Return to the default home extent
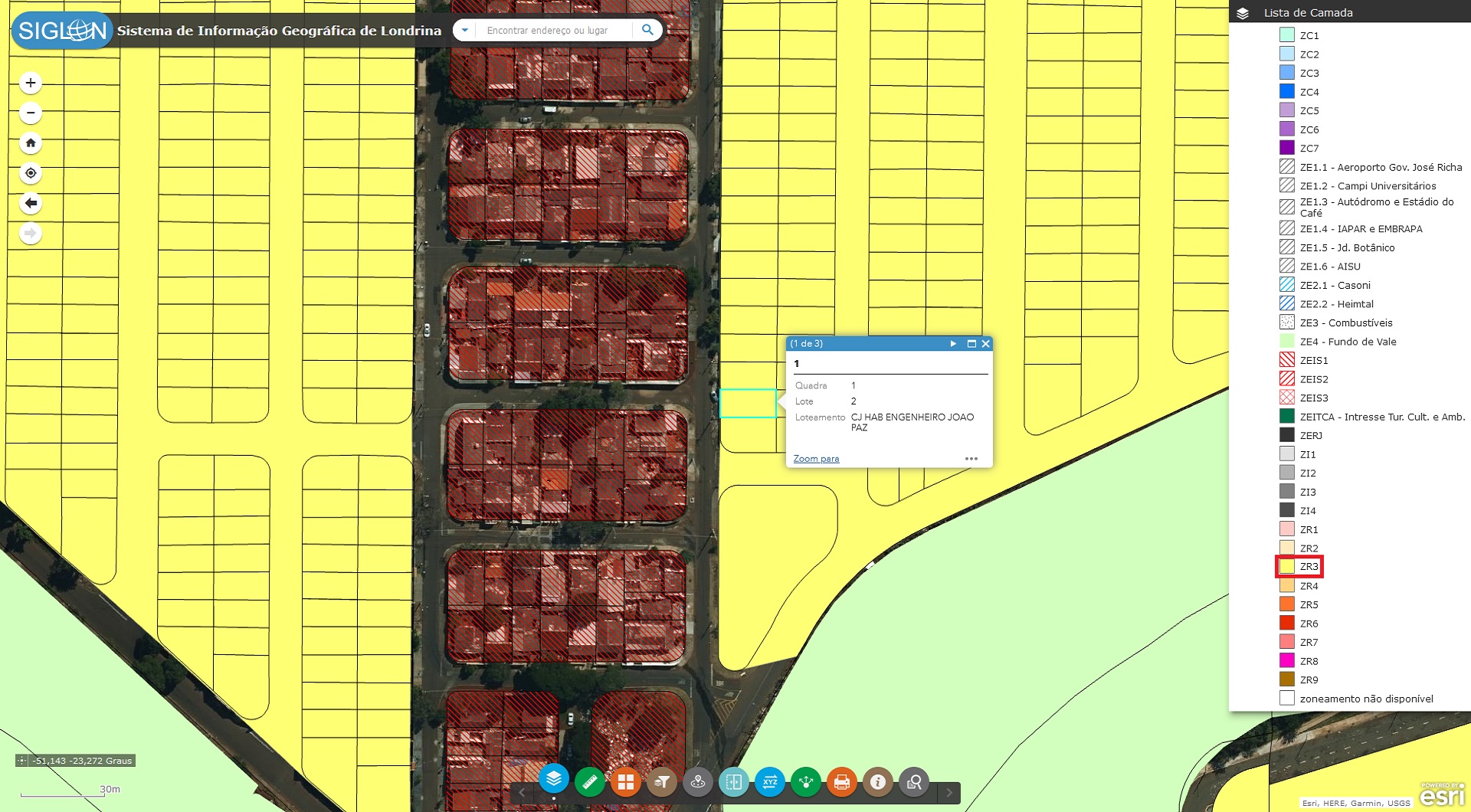The width and height of the screenshot is (1471, 812). [x=31, y=142]
